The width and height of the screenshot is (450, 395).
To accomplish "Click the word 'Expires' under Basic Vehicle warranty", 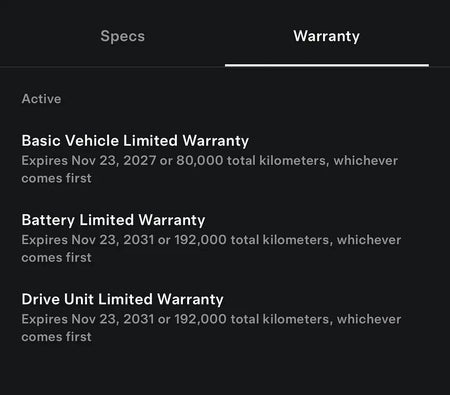I will pos(45,161).
